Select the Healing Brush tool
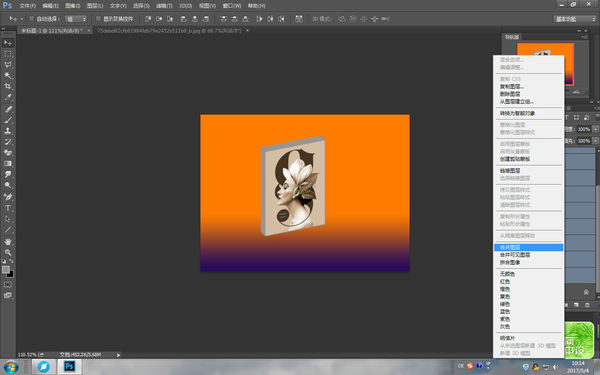This screenshot has height=375, width=600. (8, 109)
